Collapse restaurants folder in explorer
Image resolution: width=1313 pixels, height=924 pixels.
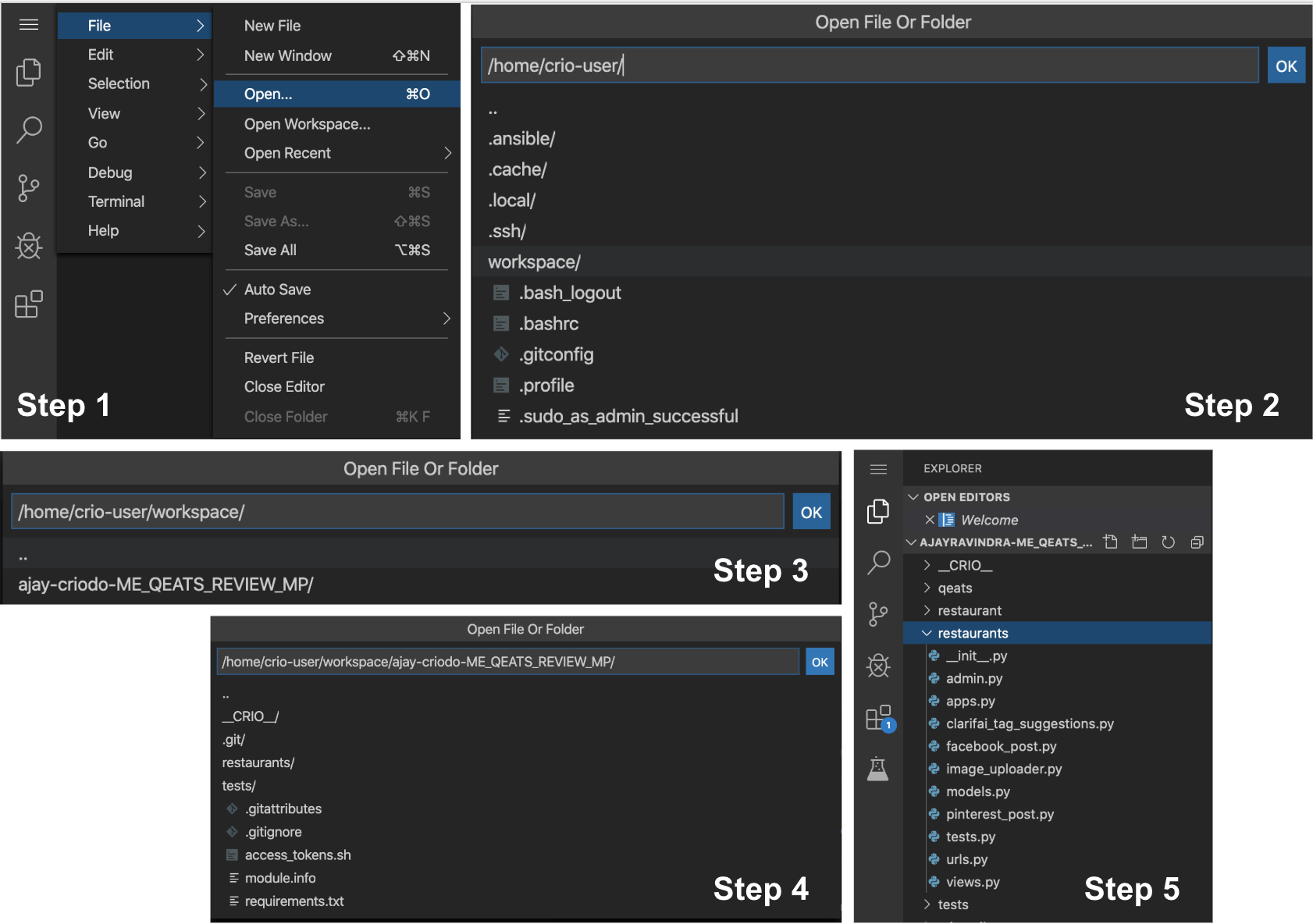point(1057,633)
